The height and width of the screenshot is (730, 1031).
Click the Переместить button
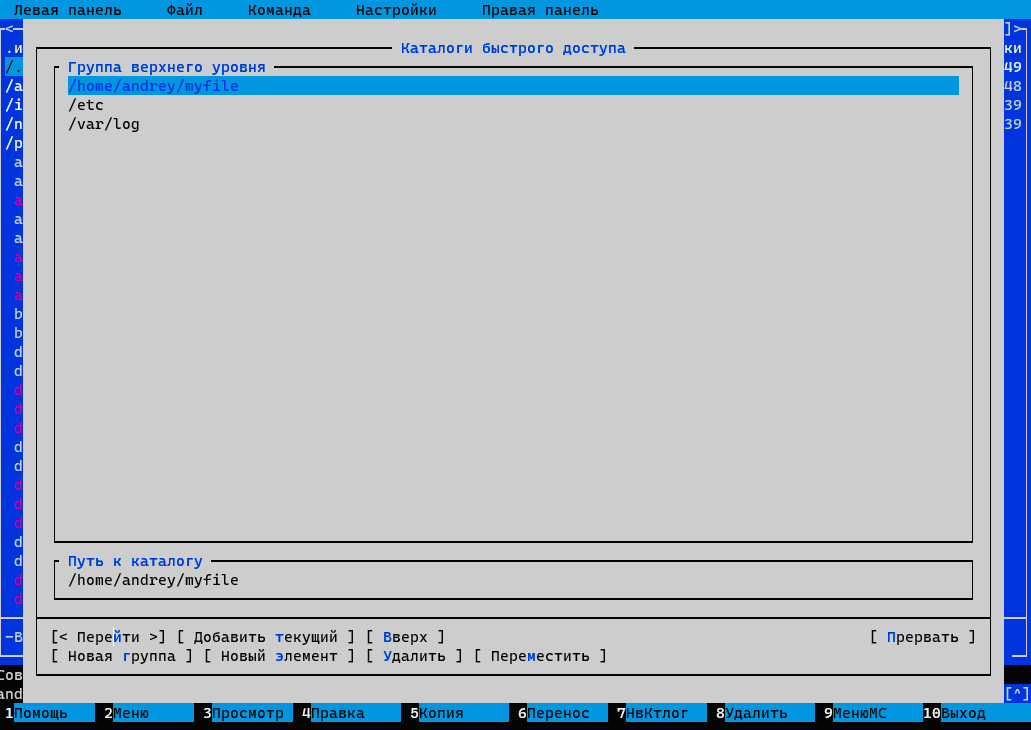(x=540, y=656)
